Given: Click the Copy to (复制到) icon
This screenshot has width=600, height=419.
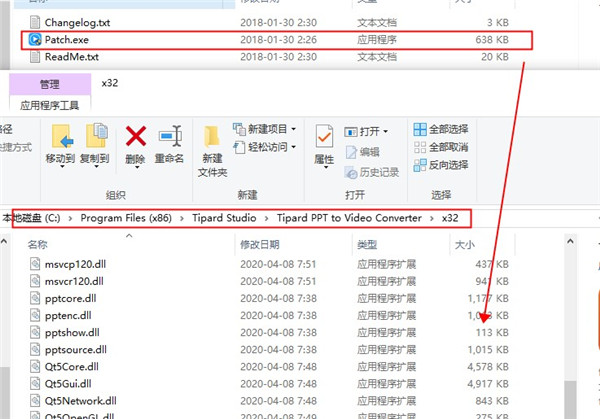Looking at the screenshot, I should click(x=96, y=135).
